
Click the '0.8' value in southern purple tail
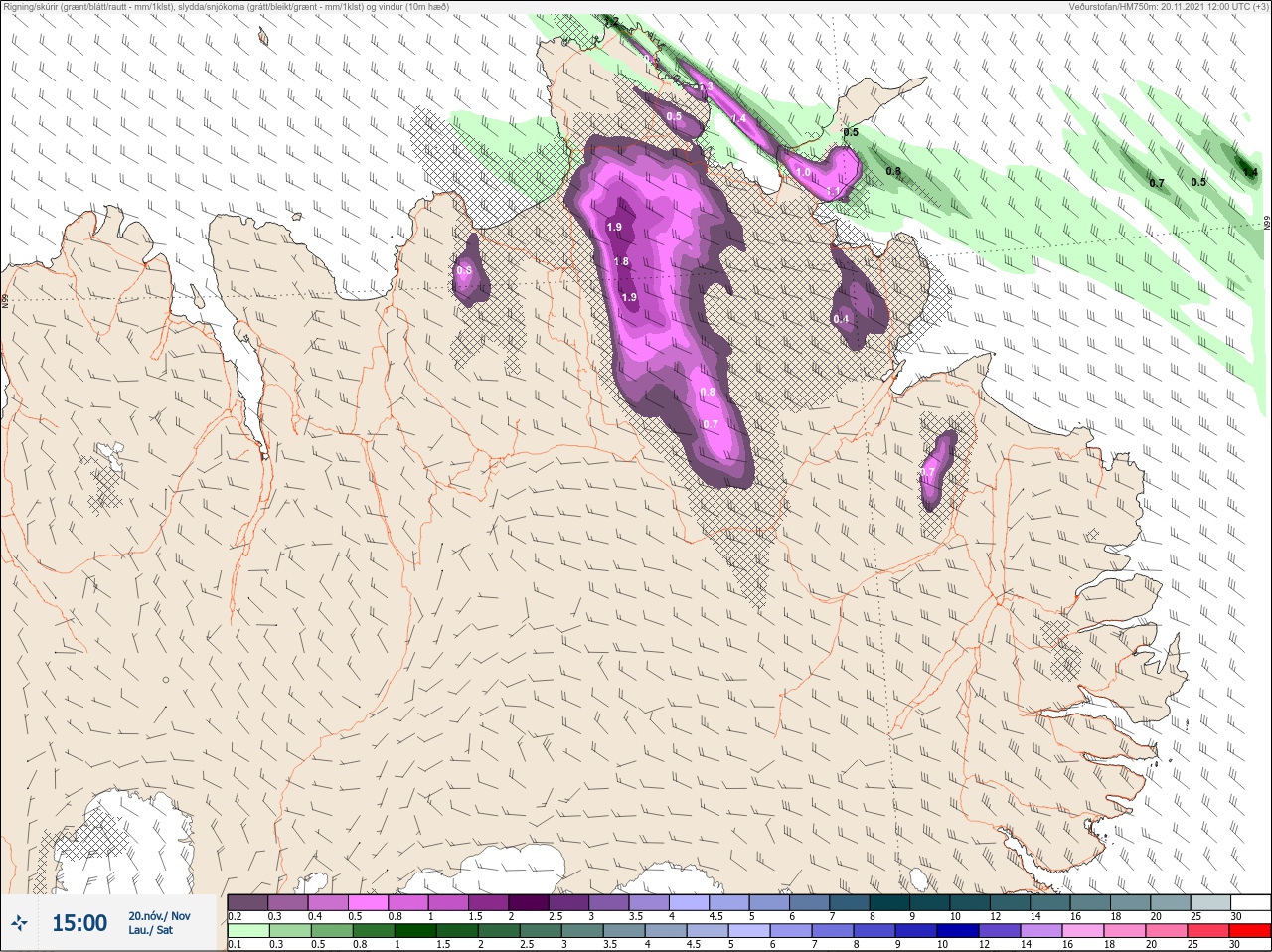(708, 393)
